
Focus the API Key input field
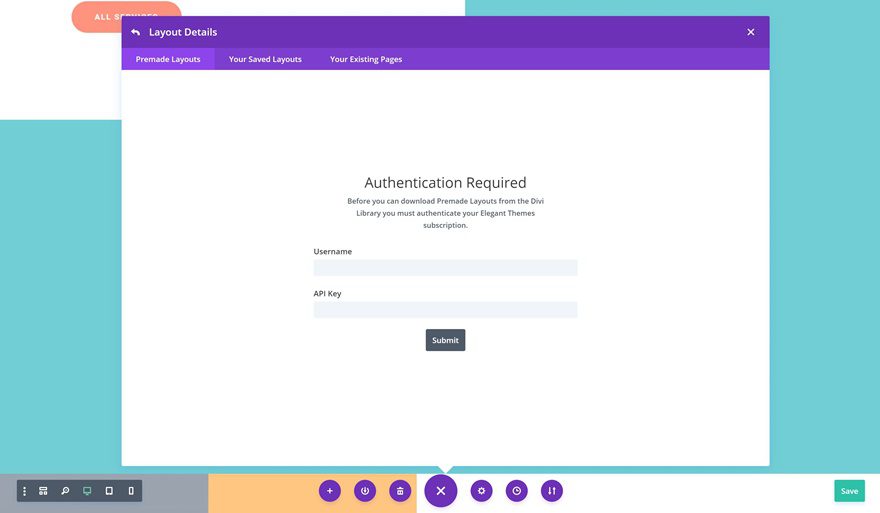tap(445, 310)
